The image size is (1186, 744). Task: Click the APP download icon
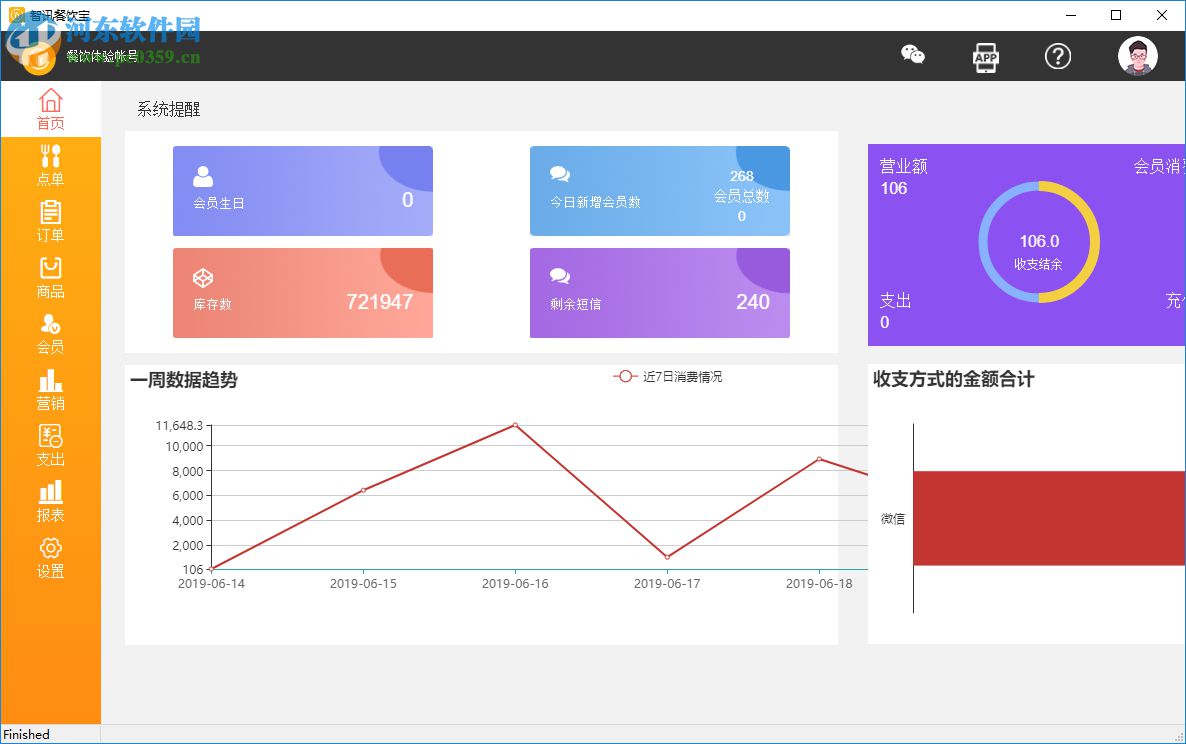(986, 57)
